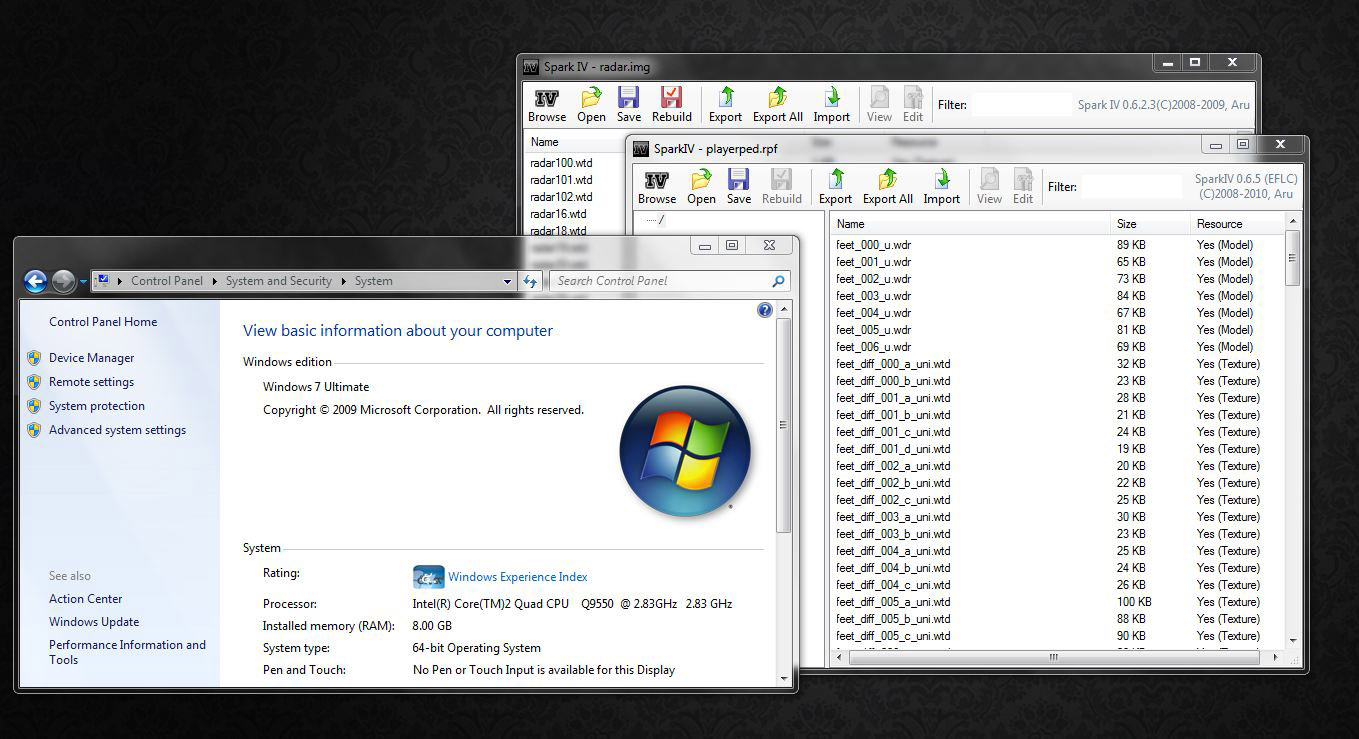Screen dimensions: 1359x739
Task: Open Control Panel help question mark icon
Action: [765, 310]
